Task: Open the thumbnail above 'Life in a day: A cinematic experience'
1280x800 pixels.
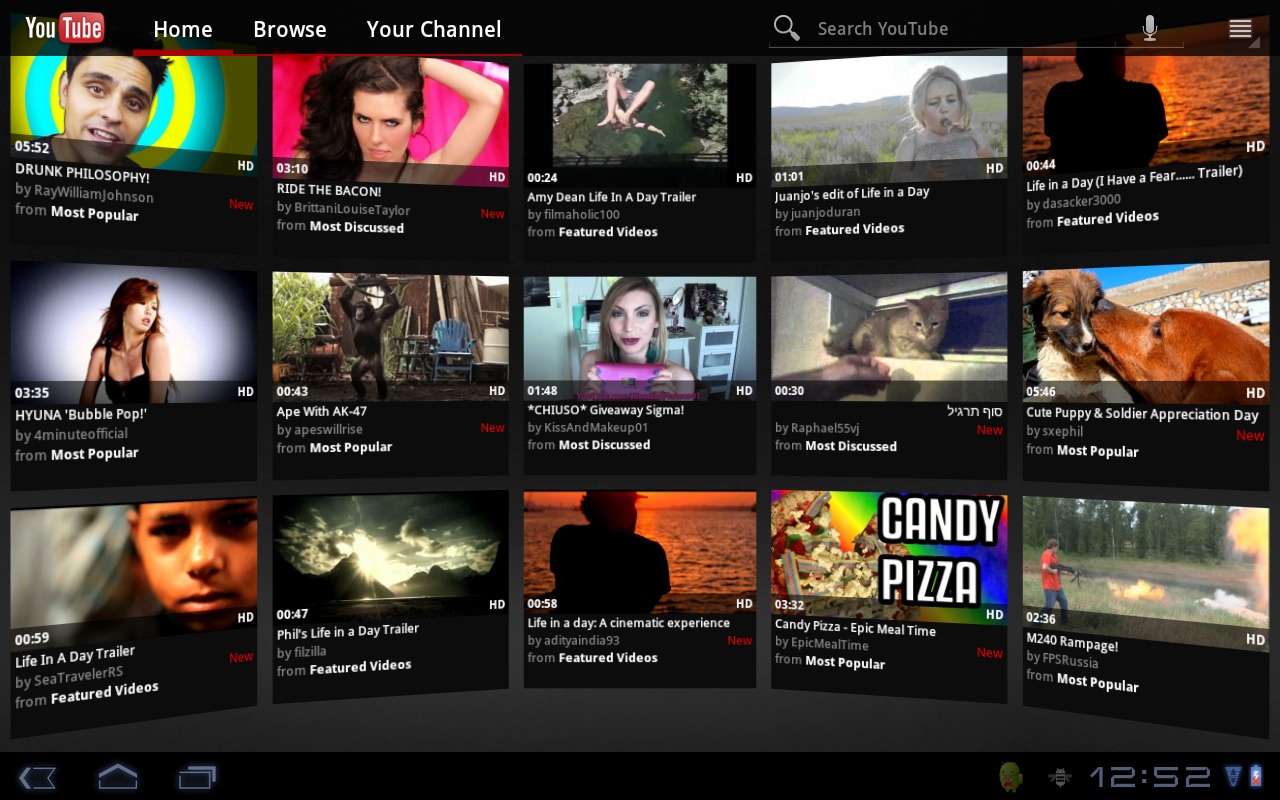Action: tap(640, 552)
